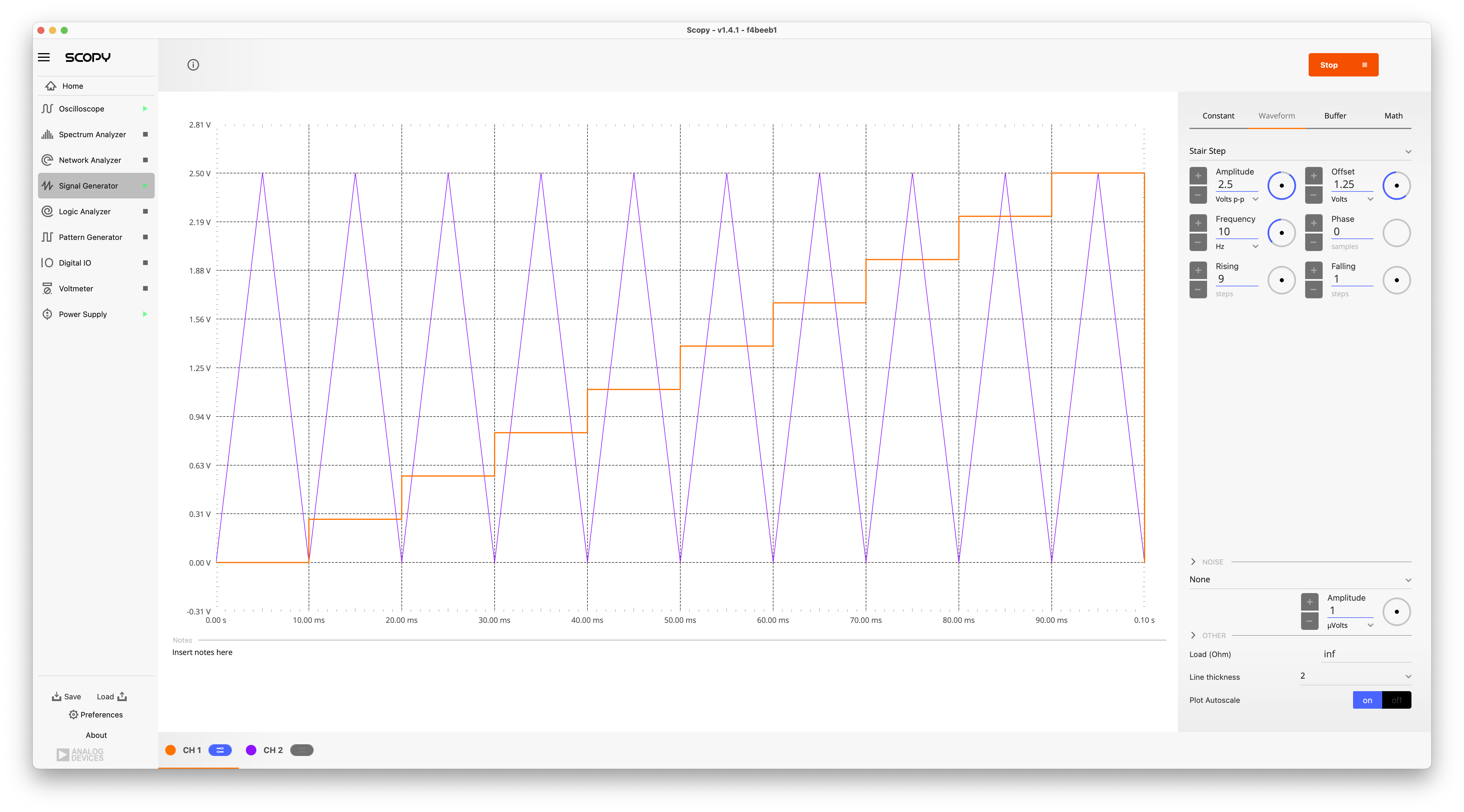The width and height of the screenshot is (1464, 812).
Task: Switch to the Math tab
Action: click(1393, 115)
